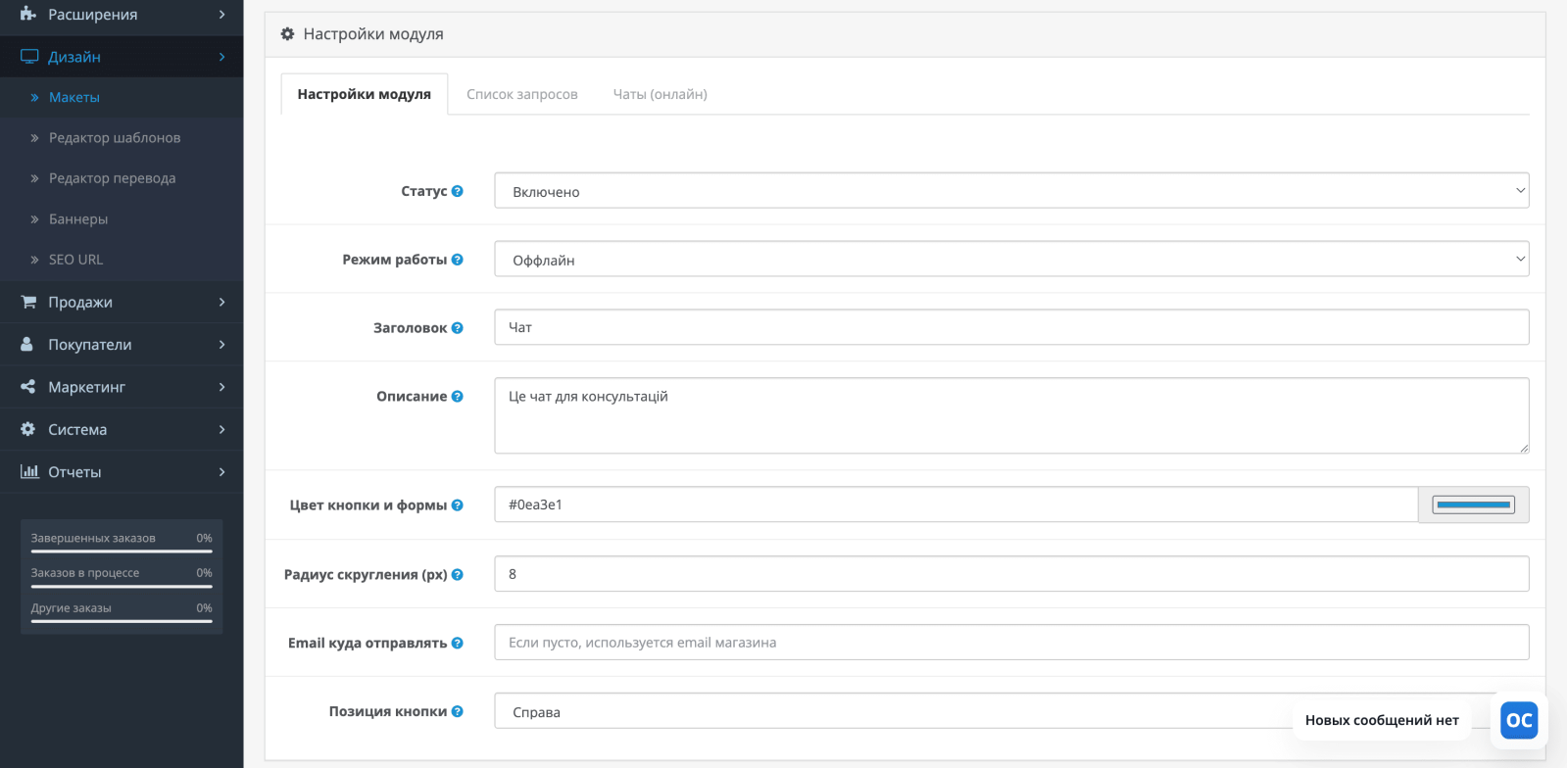This screenshot has width=1568, height=768.
Task: Open the Система menu item
Action: [122, 429]
